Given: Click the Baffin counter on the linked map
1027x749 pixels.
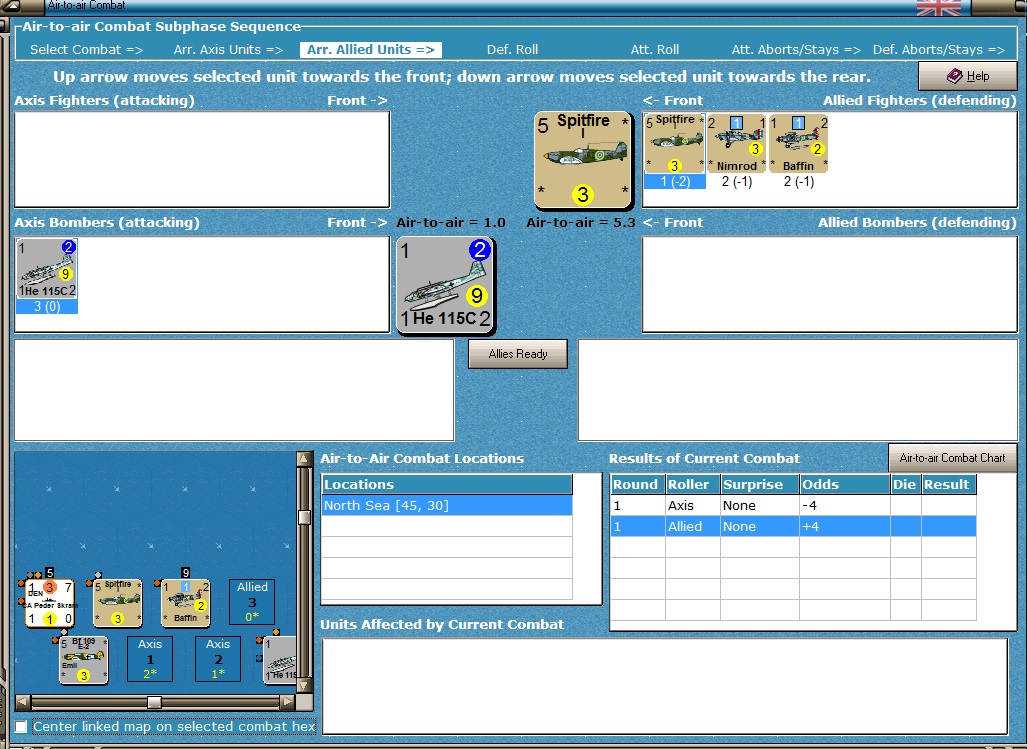Looking at the screenshot, I should coord(186,603).
